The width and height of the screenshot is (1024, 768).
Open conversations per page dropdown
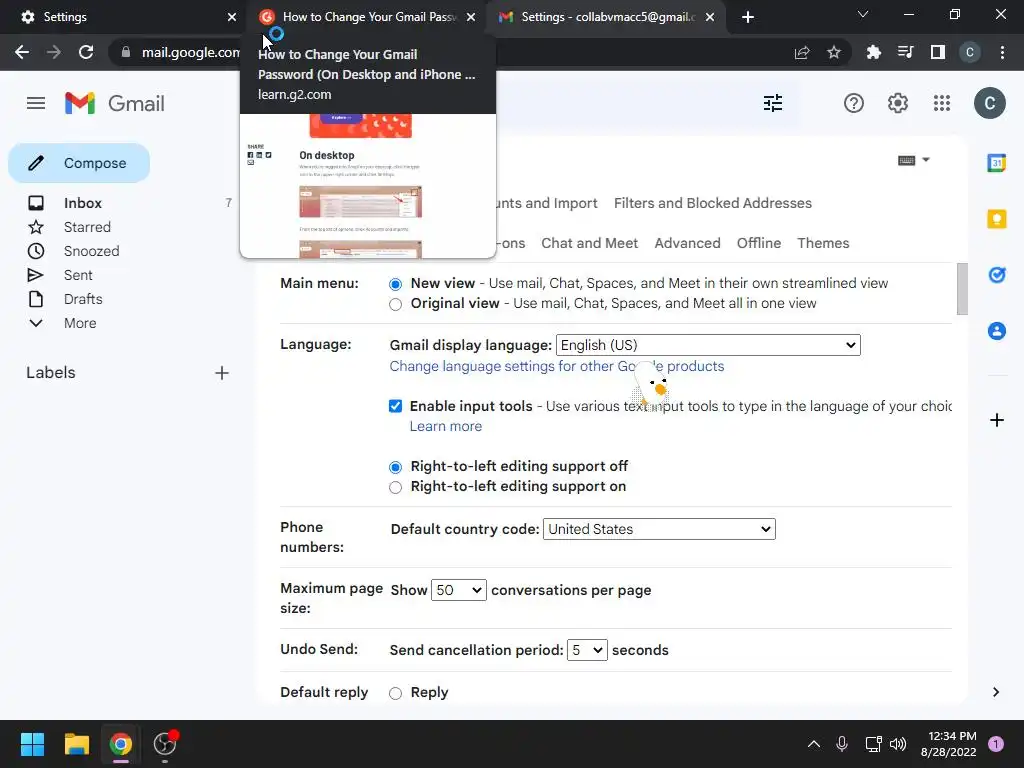point(458,590)
